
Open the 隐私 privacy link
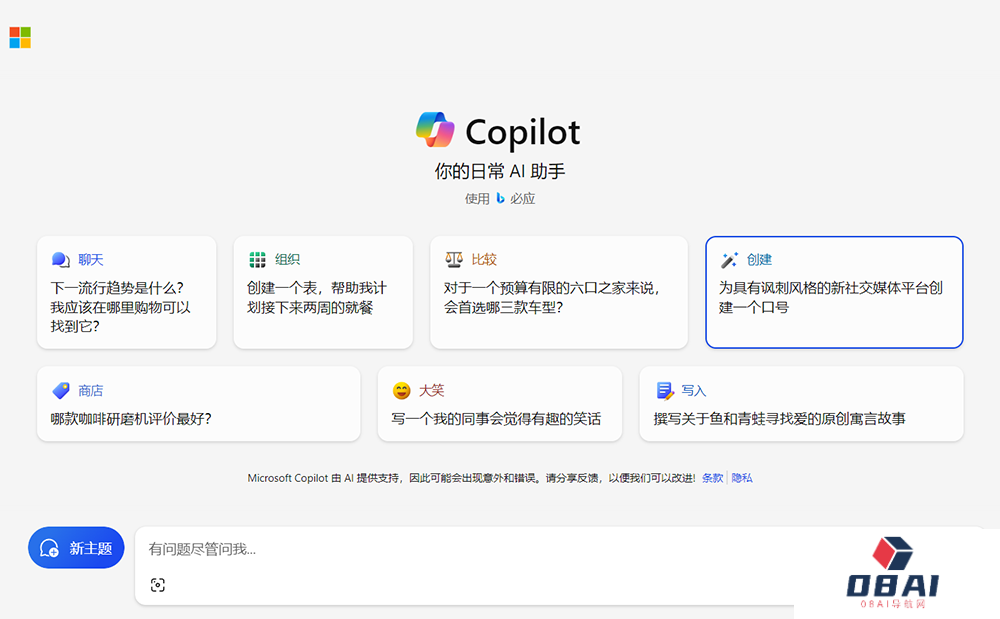pos(742,478)
